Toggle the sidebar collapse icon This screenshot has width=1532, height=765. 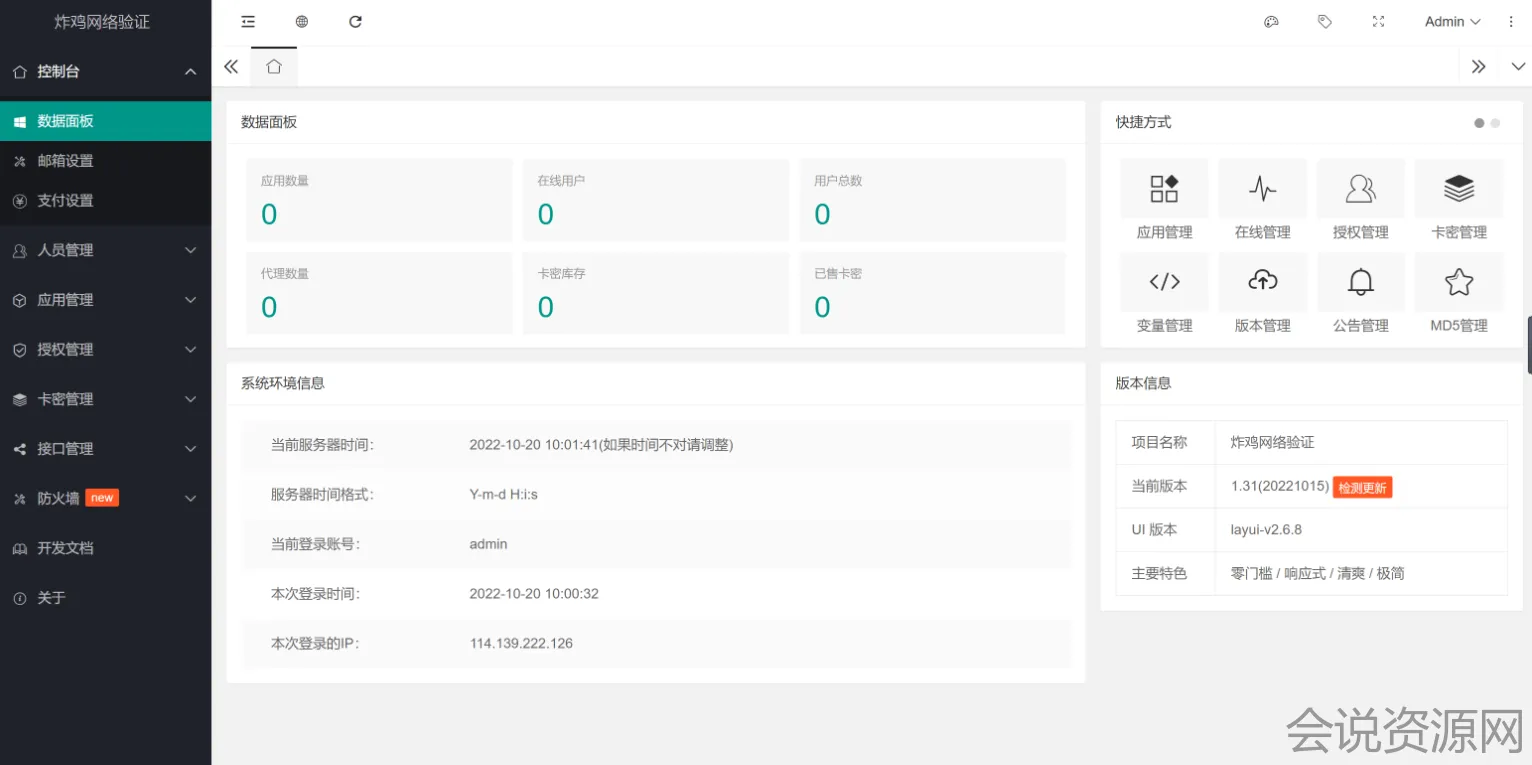click(x=248, y=22)
